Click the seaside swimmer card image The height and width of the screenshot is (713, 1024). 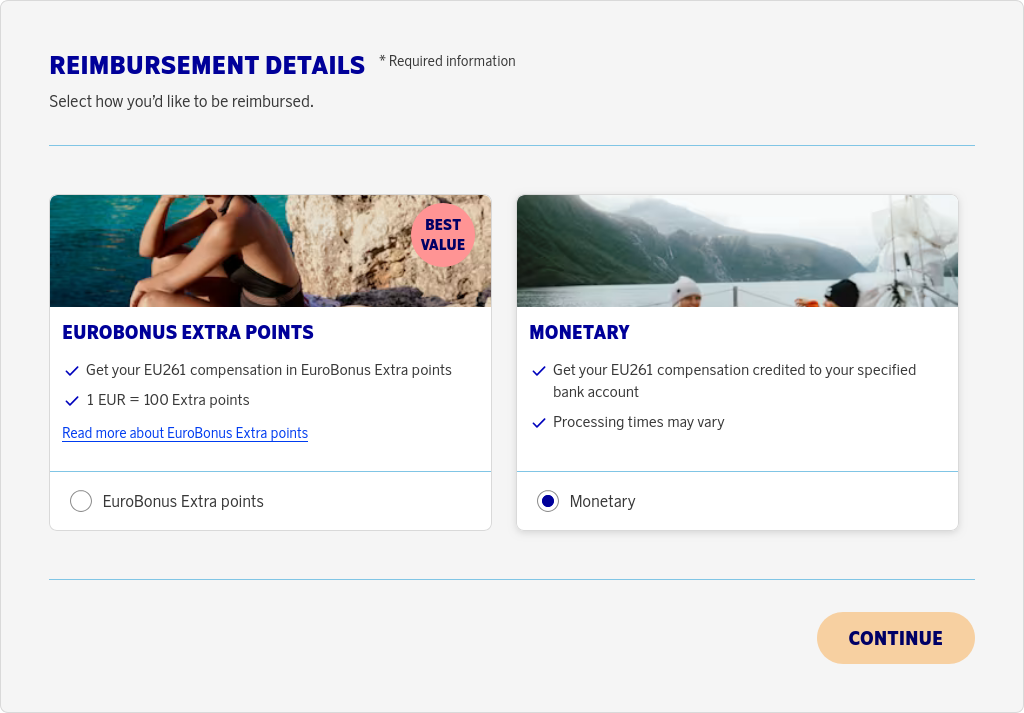pyautogui.click(x=230, y=251)
